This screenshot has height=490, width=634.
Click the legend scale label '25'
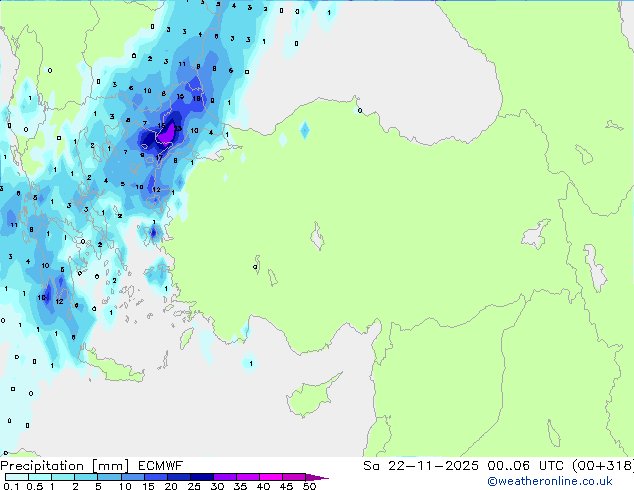click(x=194, y=486)
